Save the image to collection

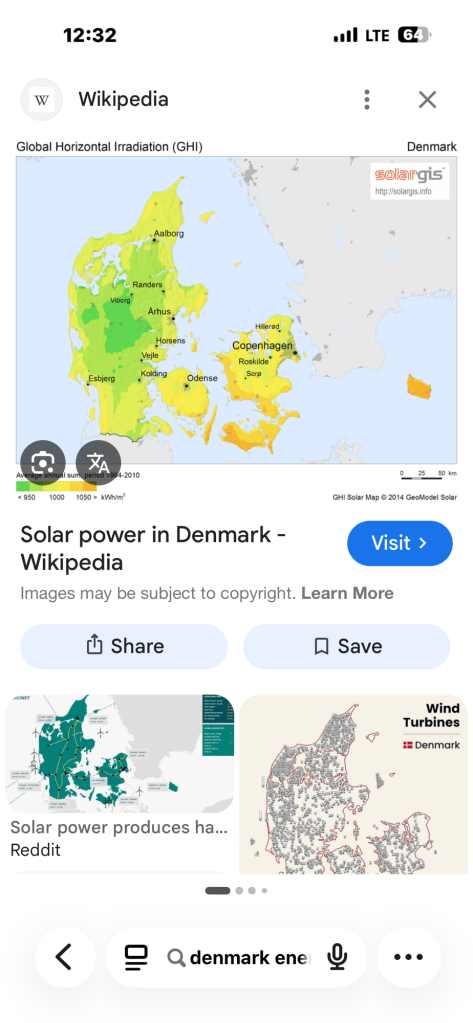(x=346, y=647)
